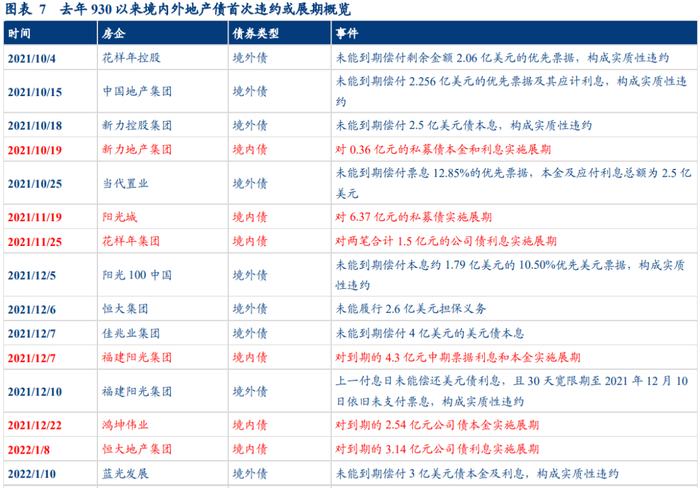The image size is (700, 488).
Task: Select the date cell 2022/1/10
Action: point(32,474)
